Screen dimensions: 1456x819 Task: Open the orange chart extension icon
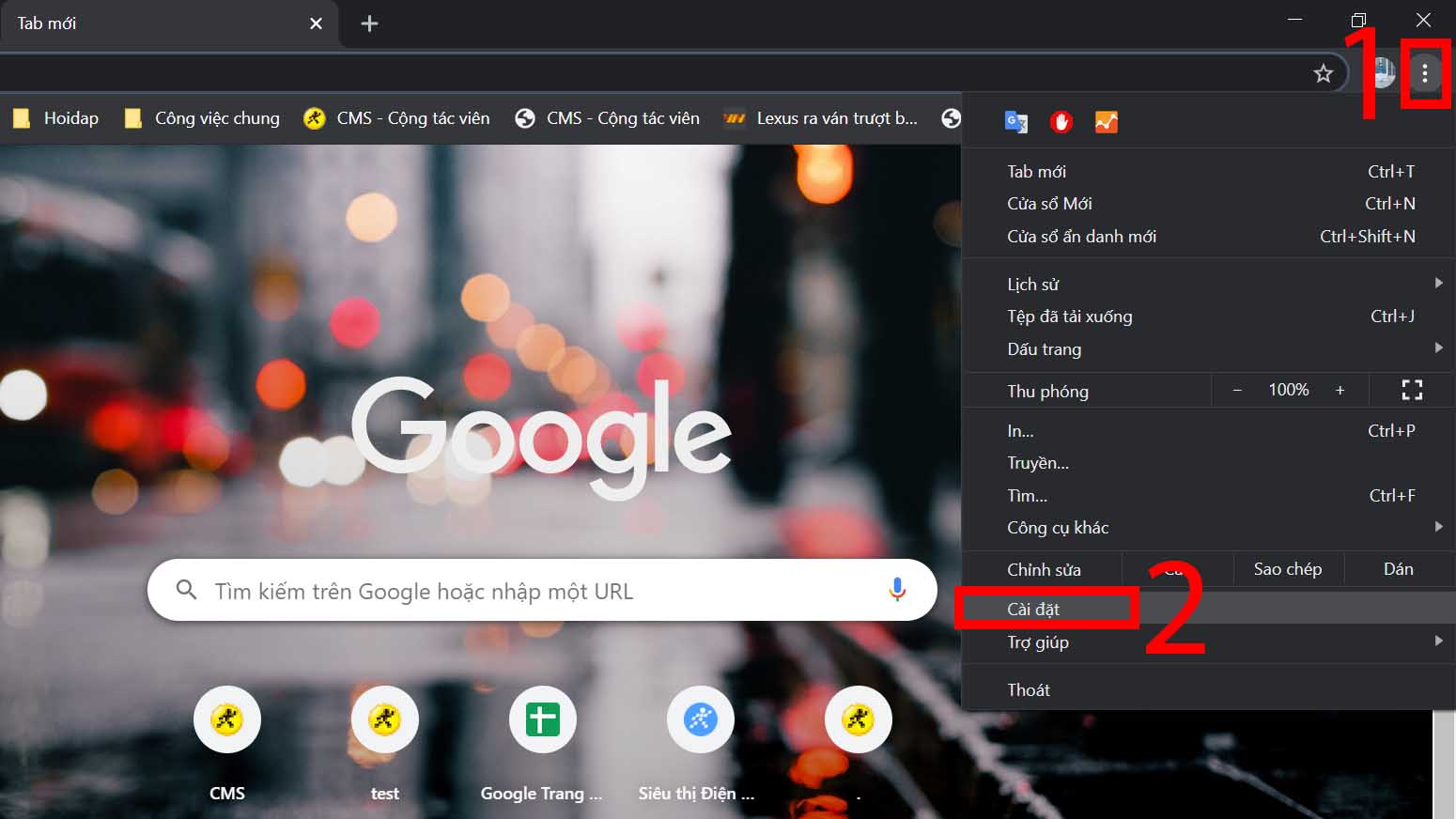(1107, 121)
